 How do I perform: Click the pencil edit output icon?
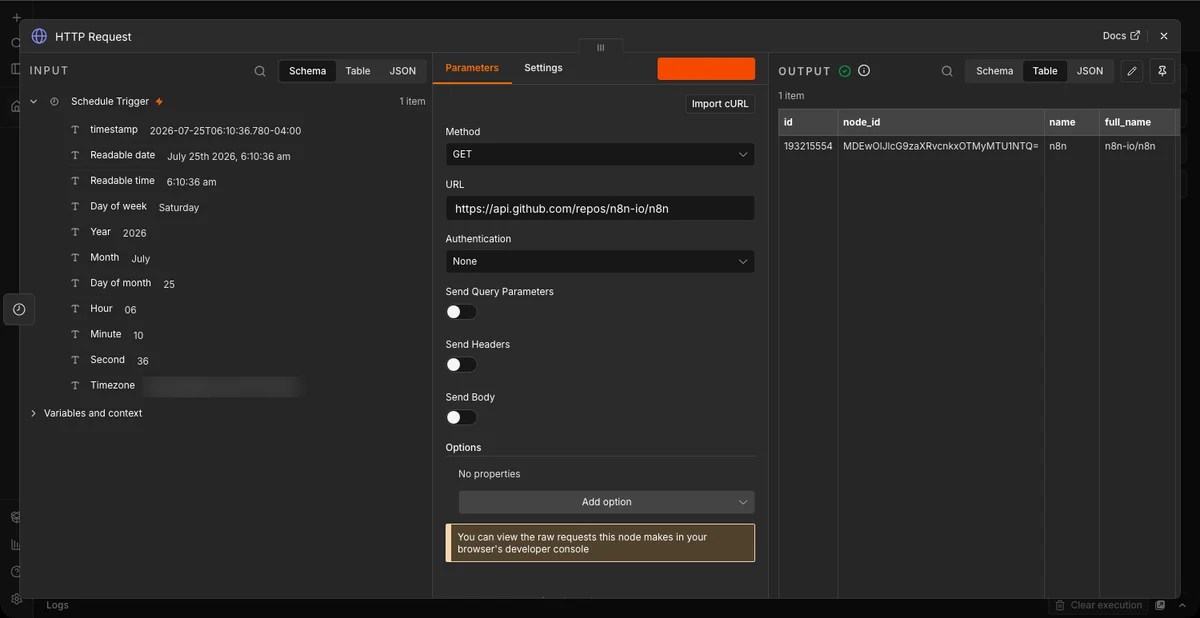[1132, 71]
